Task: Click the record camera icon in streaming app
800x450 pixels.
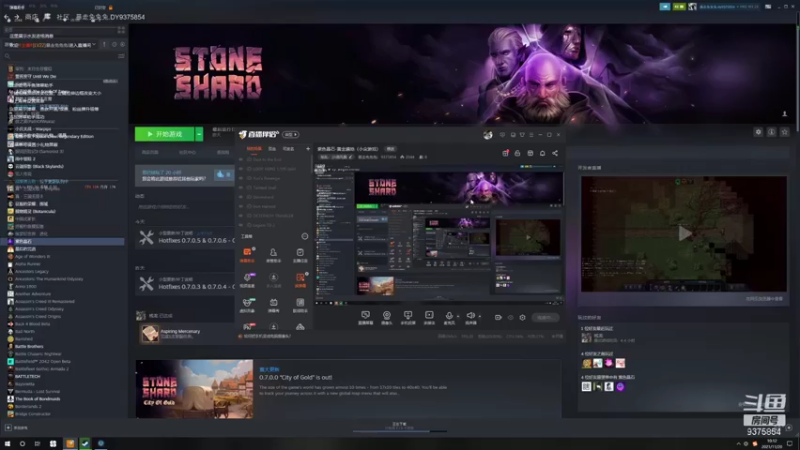Action: pos(498,317)
